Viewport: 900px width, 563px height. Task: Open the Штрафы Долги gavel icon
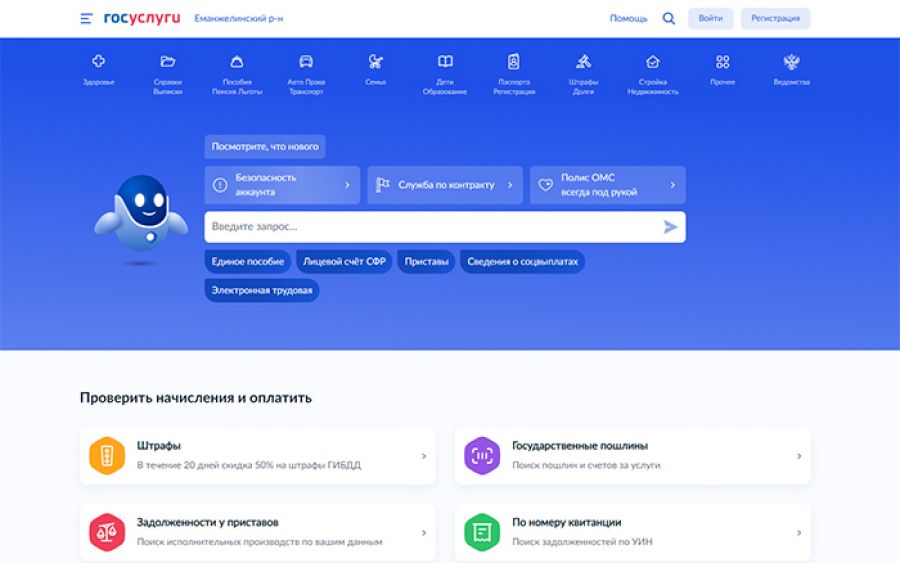pos(583,61)
